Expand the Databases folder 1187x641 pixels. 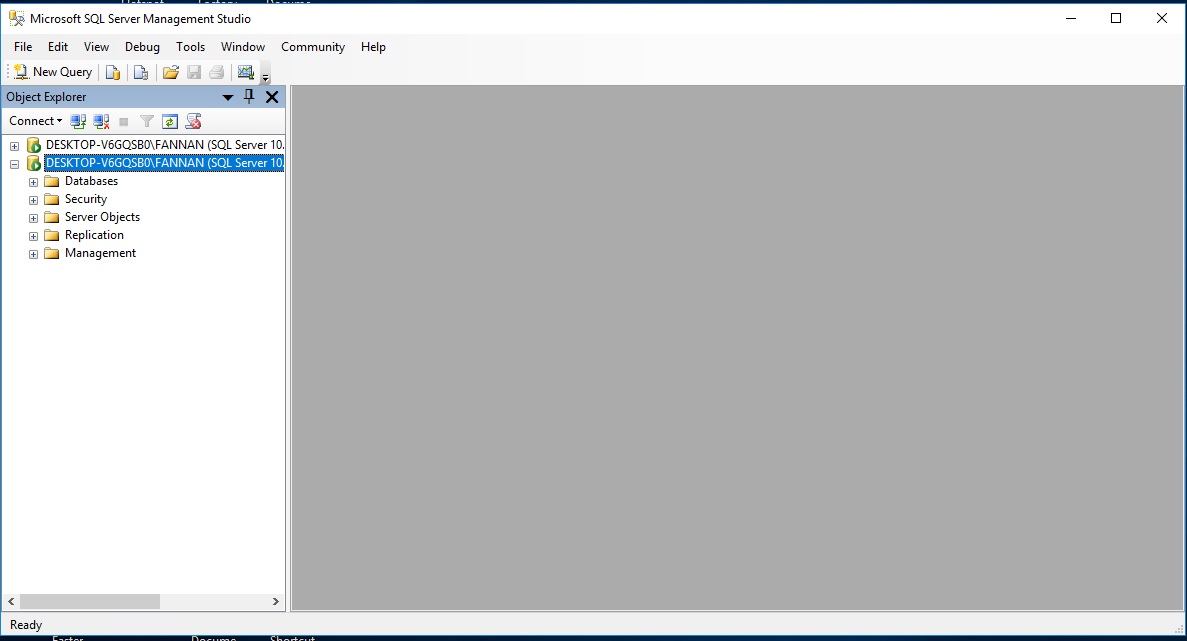pyautogui.click(x=33, y=182)
